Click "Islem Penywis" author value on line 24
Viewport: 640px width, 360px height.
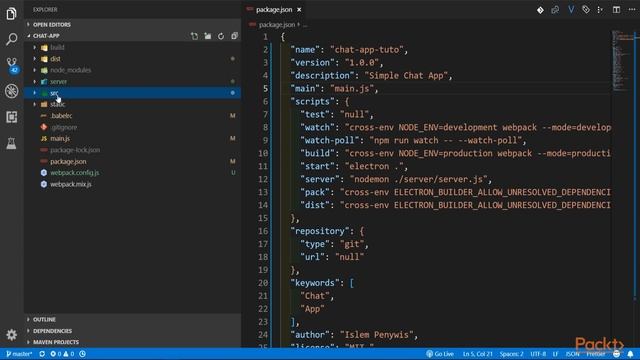coord(376,335)
